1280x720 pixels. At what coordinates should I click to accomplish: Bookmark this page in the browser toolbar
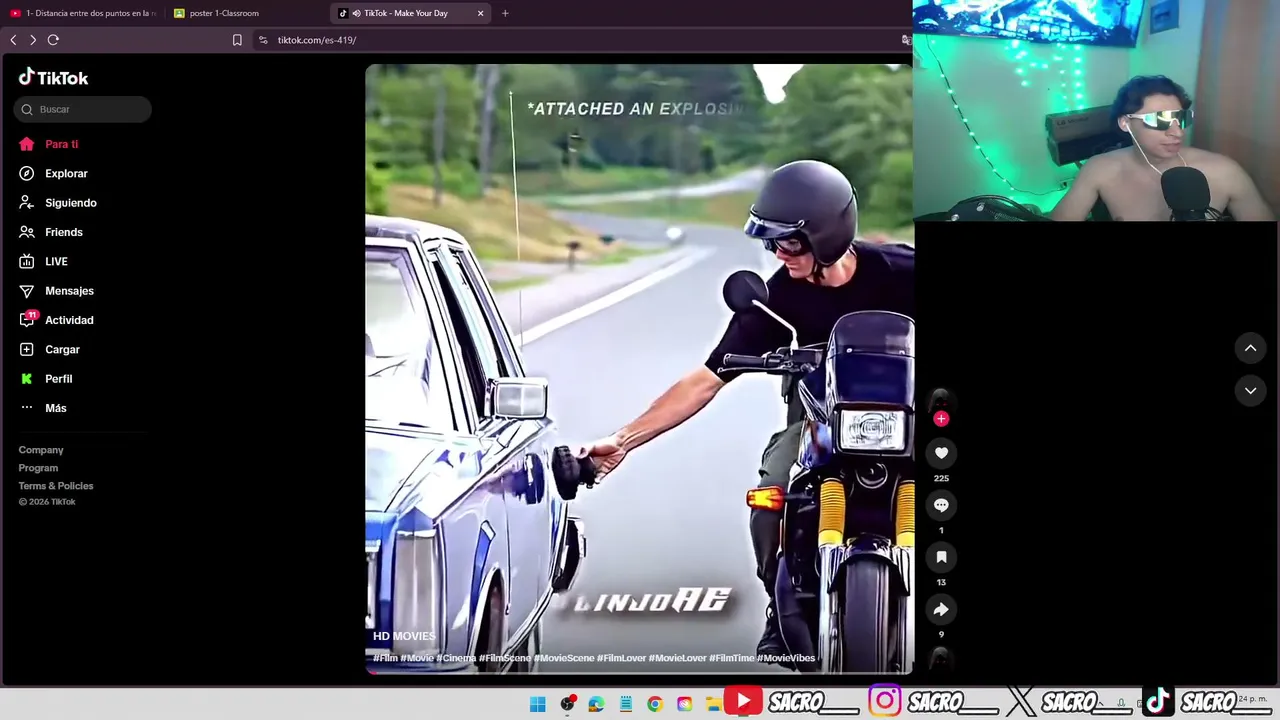(x=237, y=40)
